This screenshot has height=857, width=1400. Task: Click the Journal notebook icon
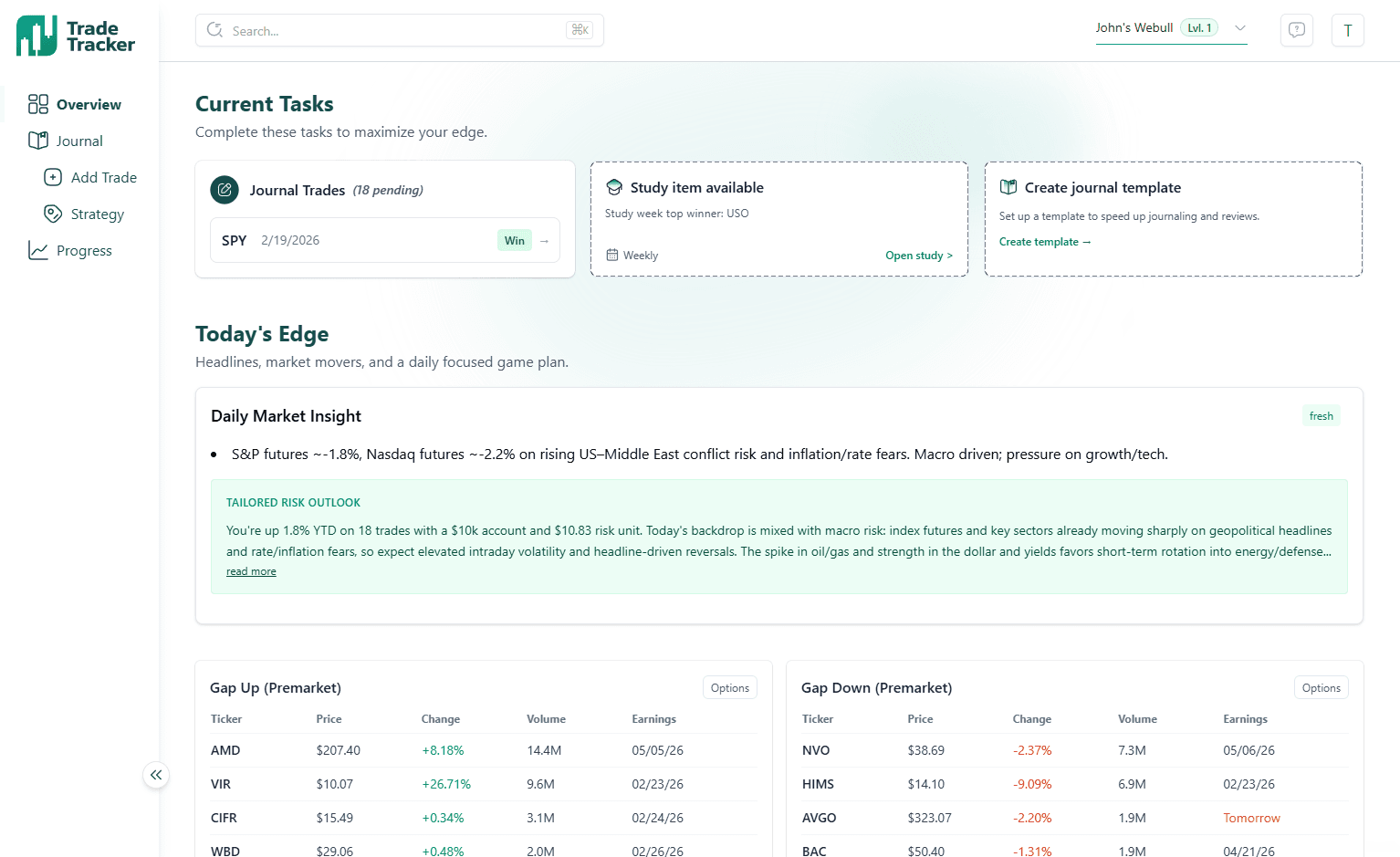tap(38, 141)
